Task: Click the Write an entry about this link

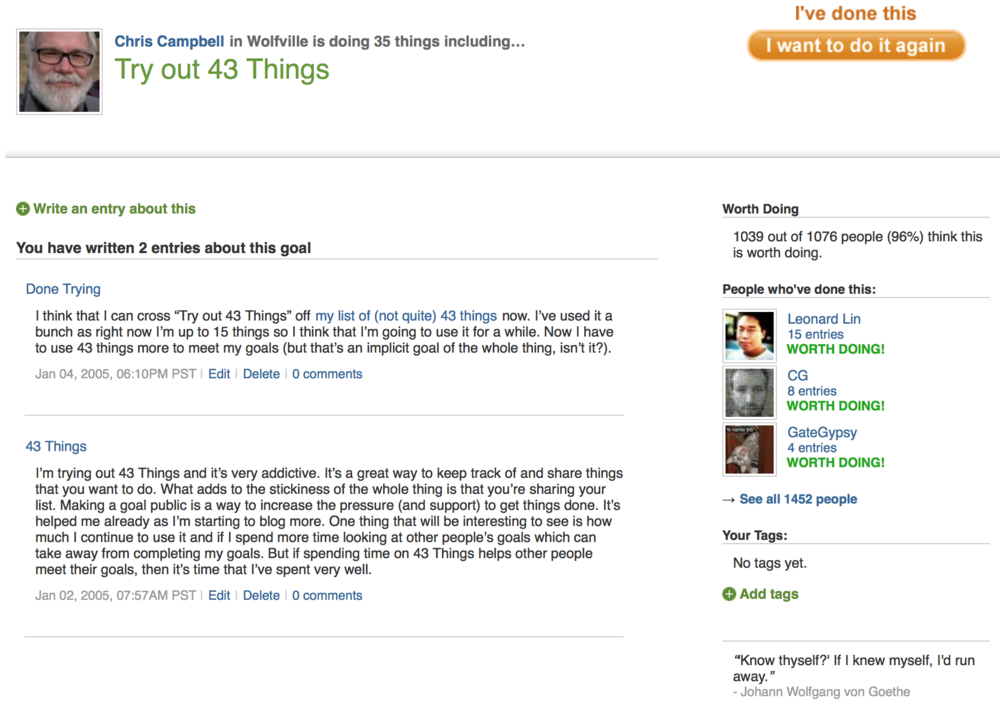Action: pos(114,209)
